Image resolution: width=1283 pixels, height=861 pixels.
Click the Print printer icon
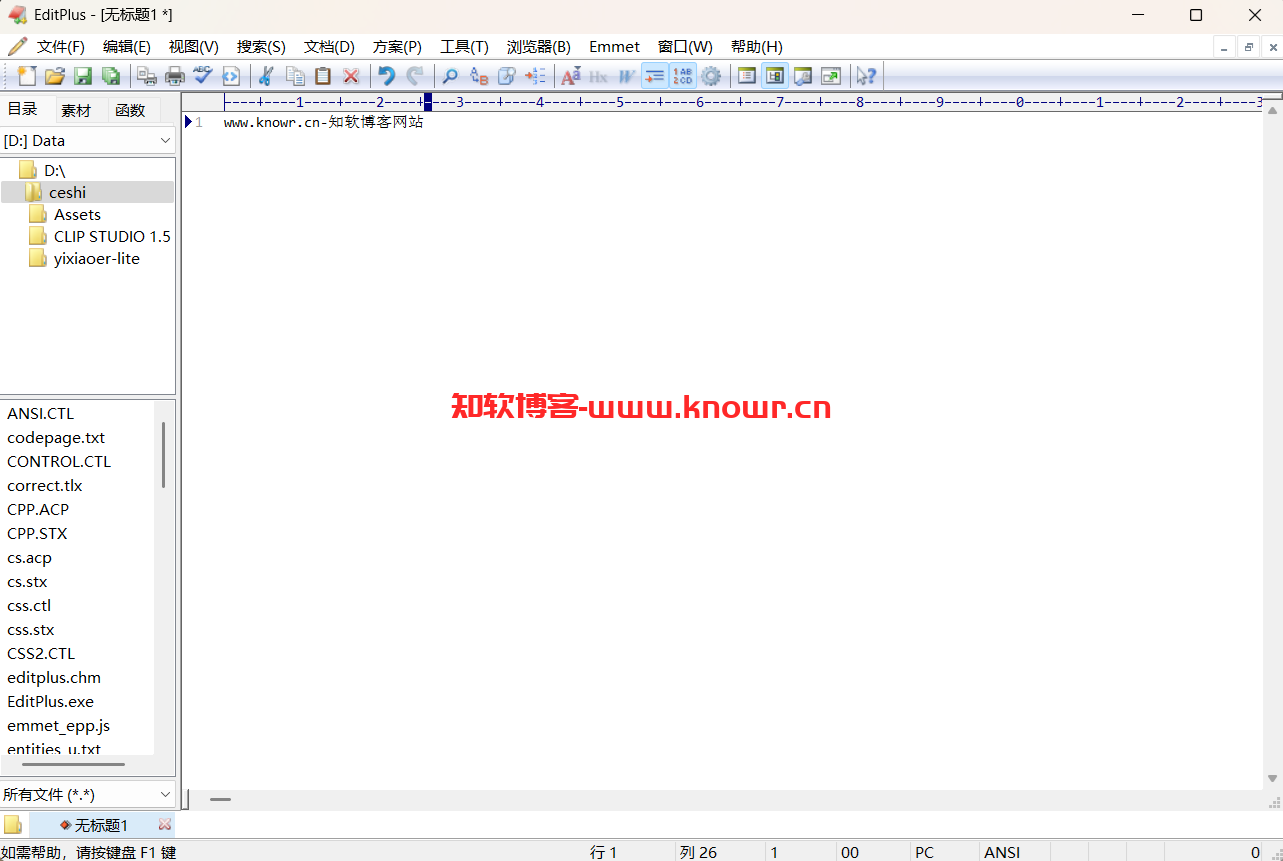pyautogui.click(x=175, y=76)
